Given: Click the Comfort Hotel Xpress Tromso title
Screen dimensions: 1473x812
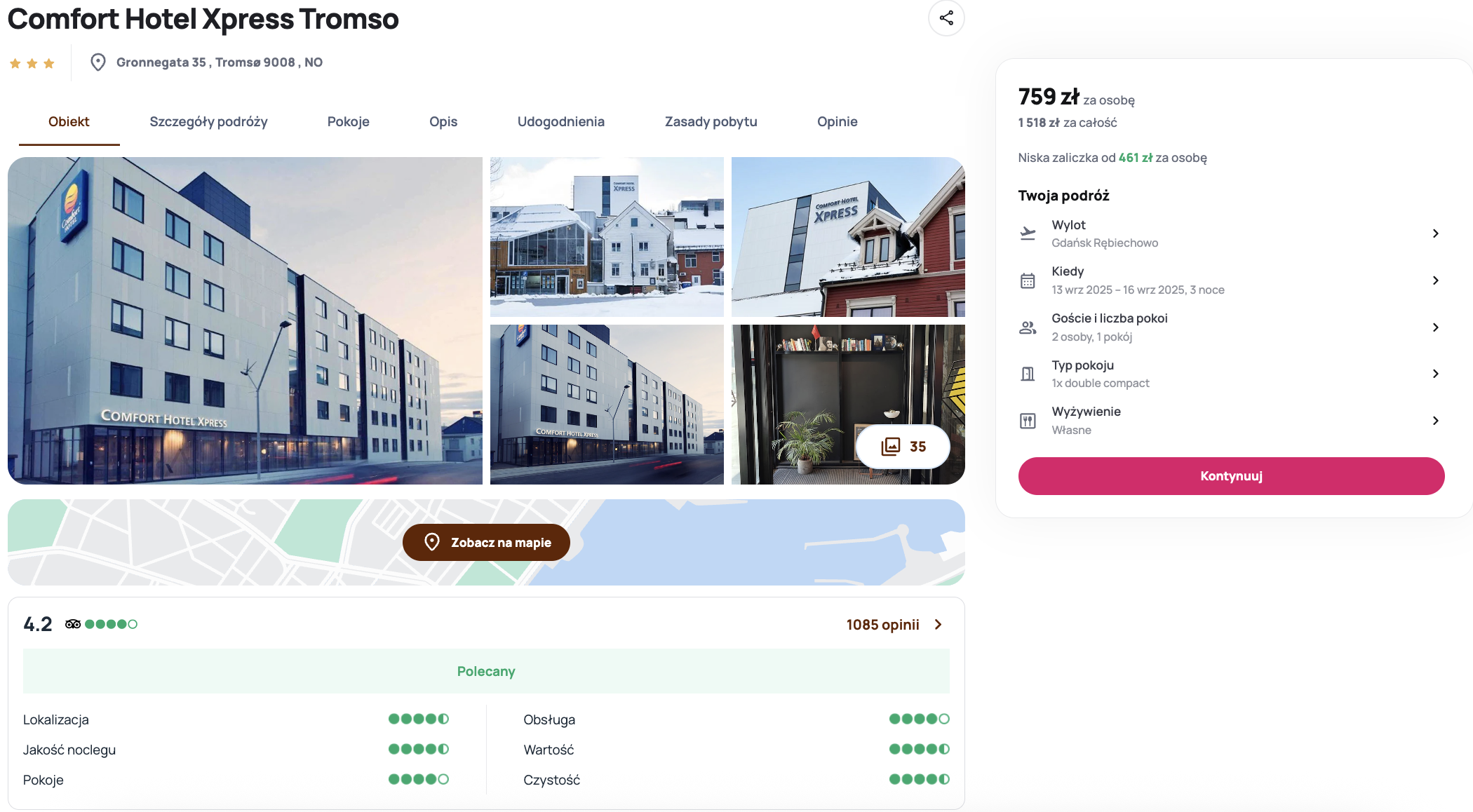Looking at the screenshot, I should [203, 19].
